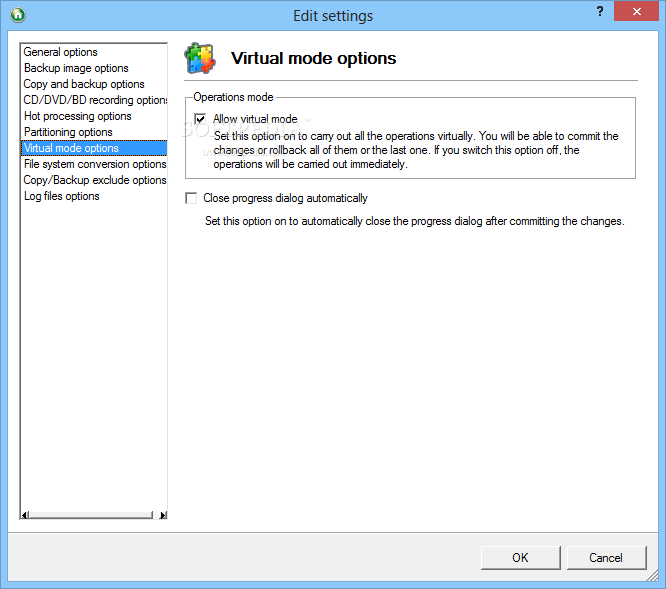Close the Edit settings dialog
This screenshot has width=666, height=589.
point(636,11)
